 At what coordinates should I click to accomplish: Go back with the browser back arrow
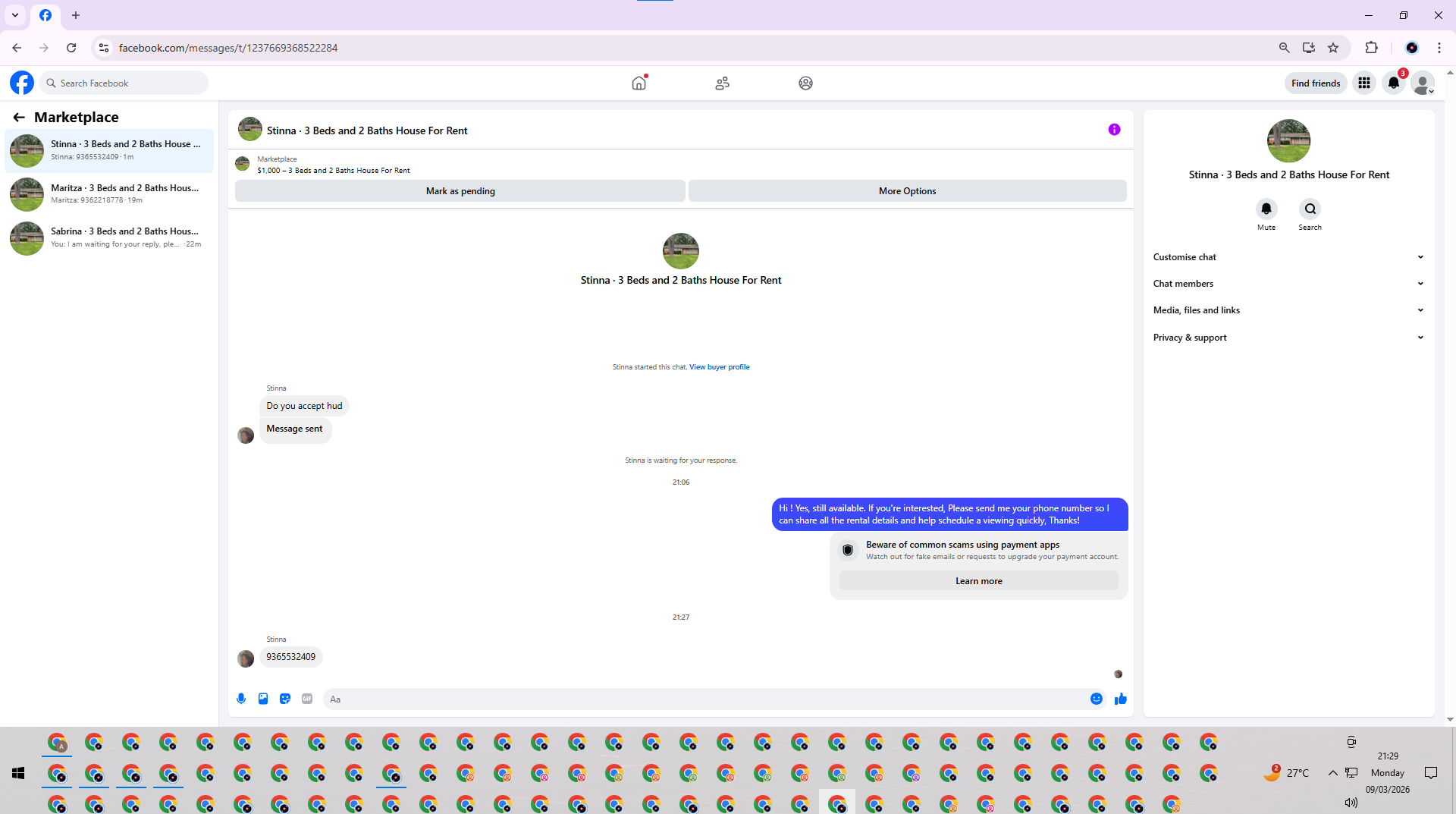click(x=17, y=48)
